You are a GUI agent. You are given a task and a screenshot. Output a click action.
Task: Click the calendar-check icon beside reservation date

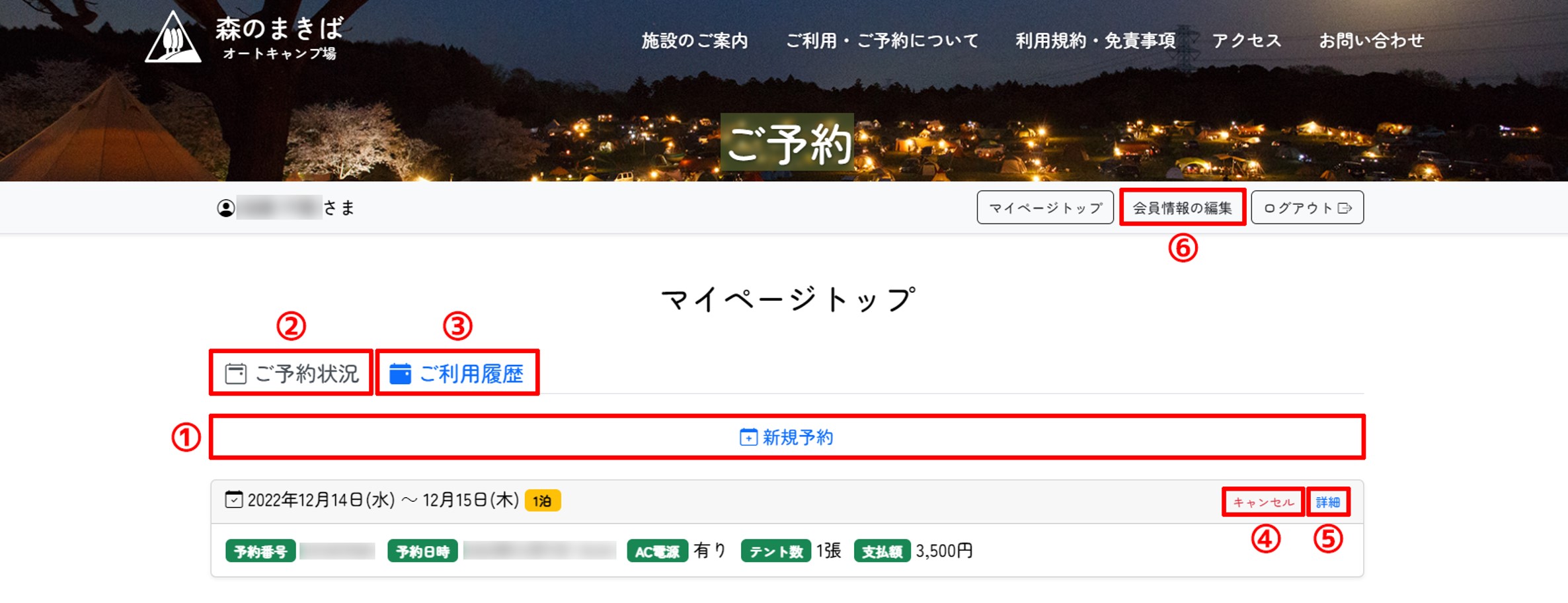tap(233, 499)
